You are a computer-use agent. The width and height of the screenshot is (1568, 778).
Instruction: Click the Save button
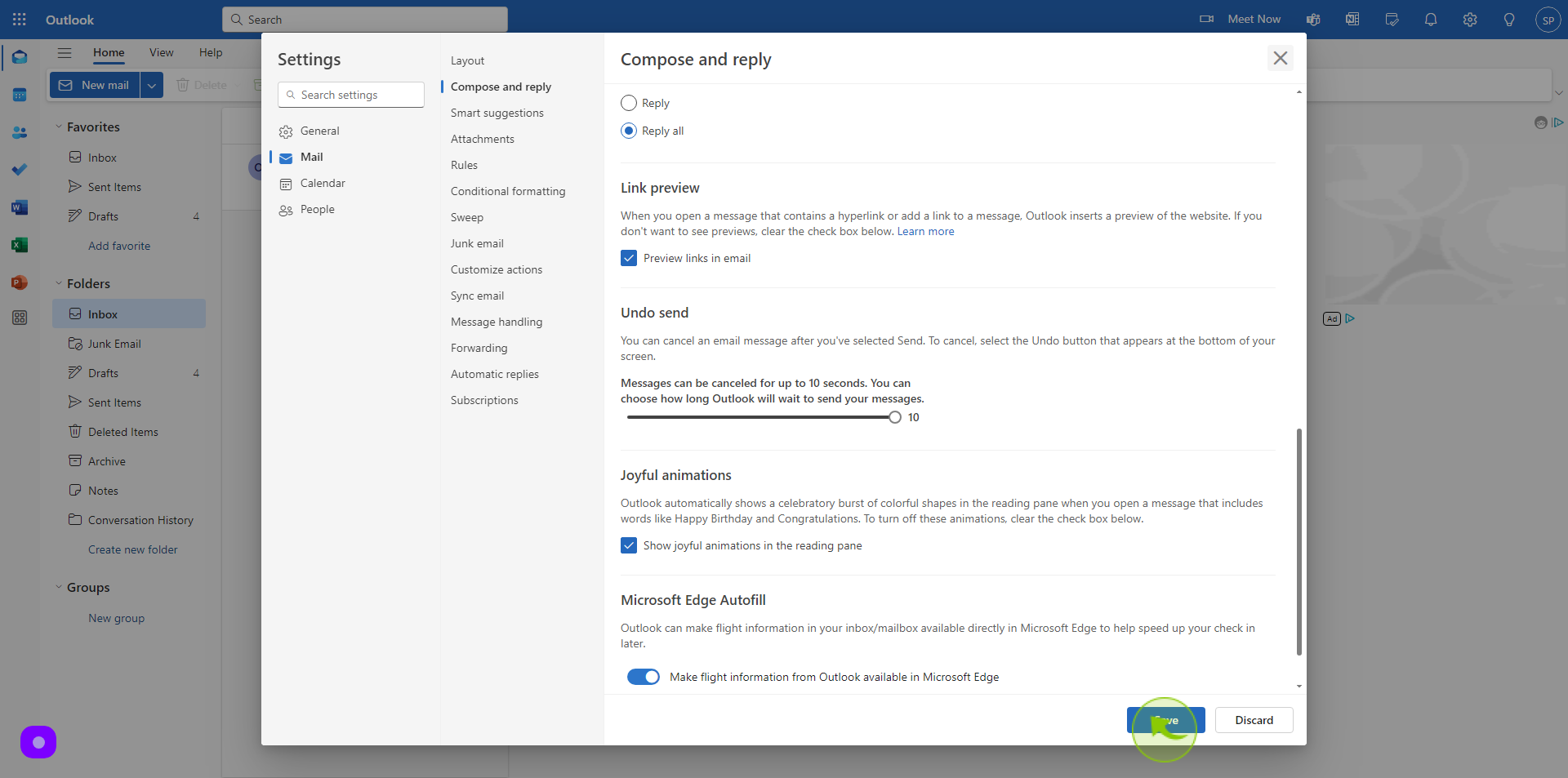click(1165, 720)
